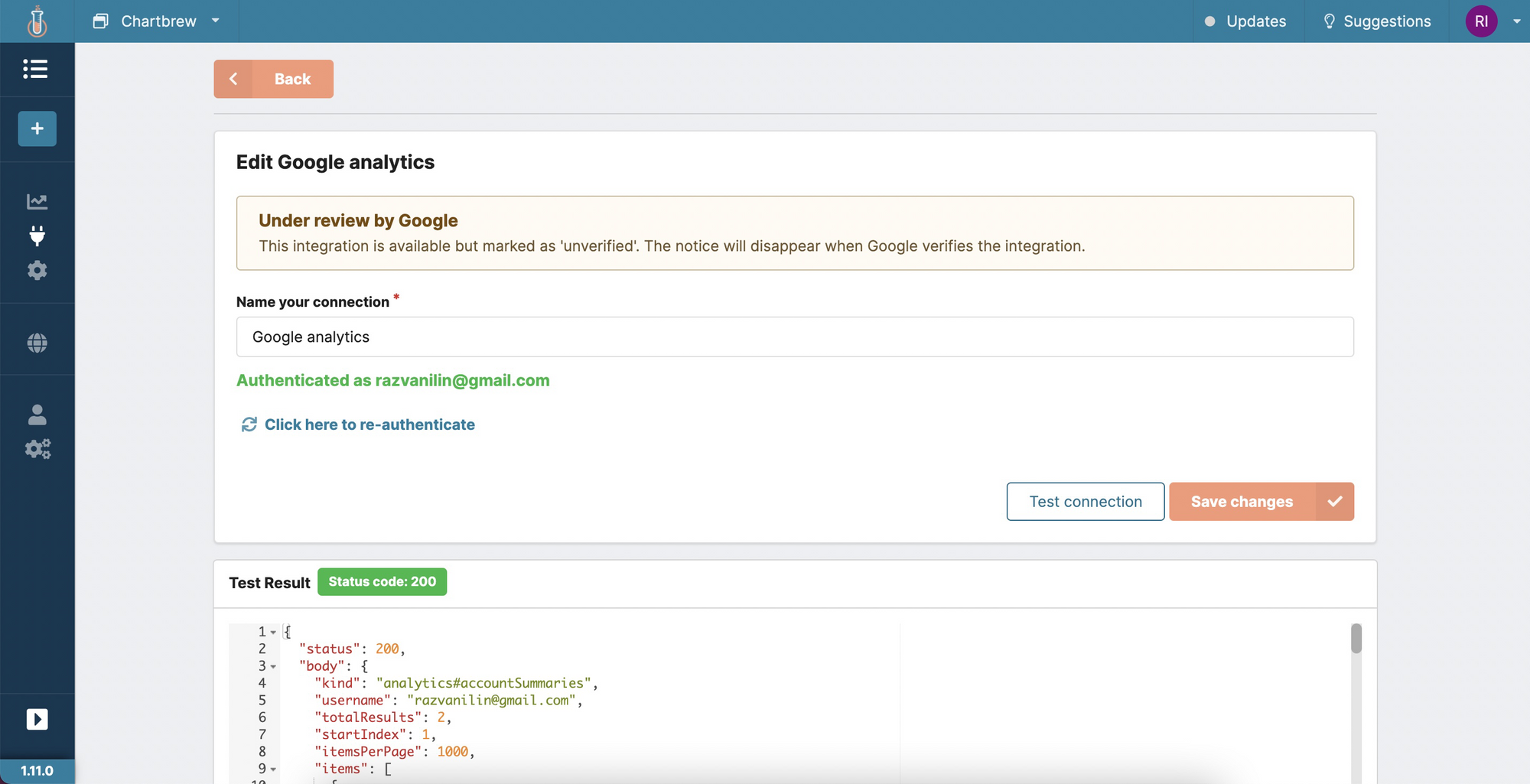Open the settings gear icon in sidebar

[x=36, y=270]
